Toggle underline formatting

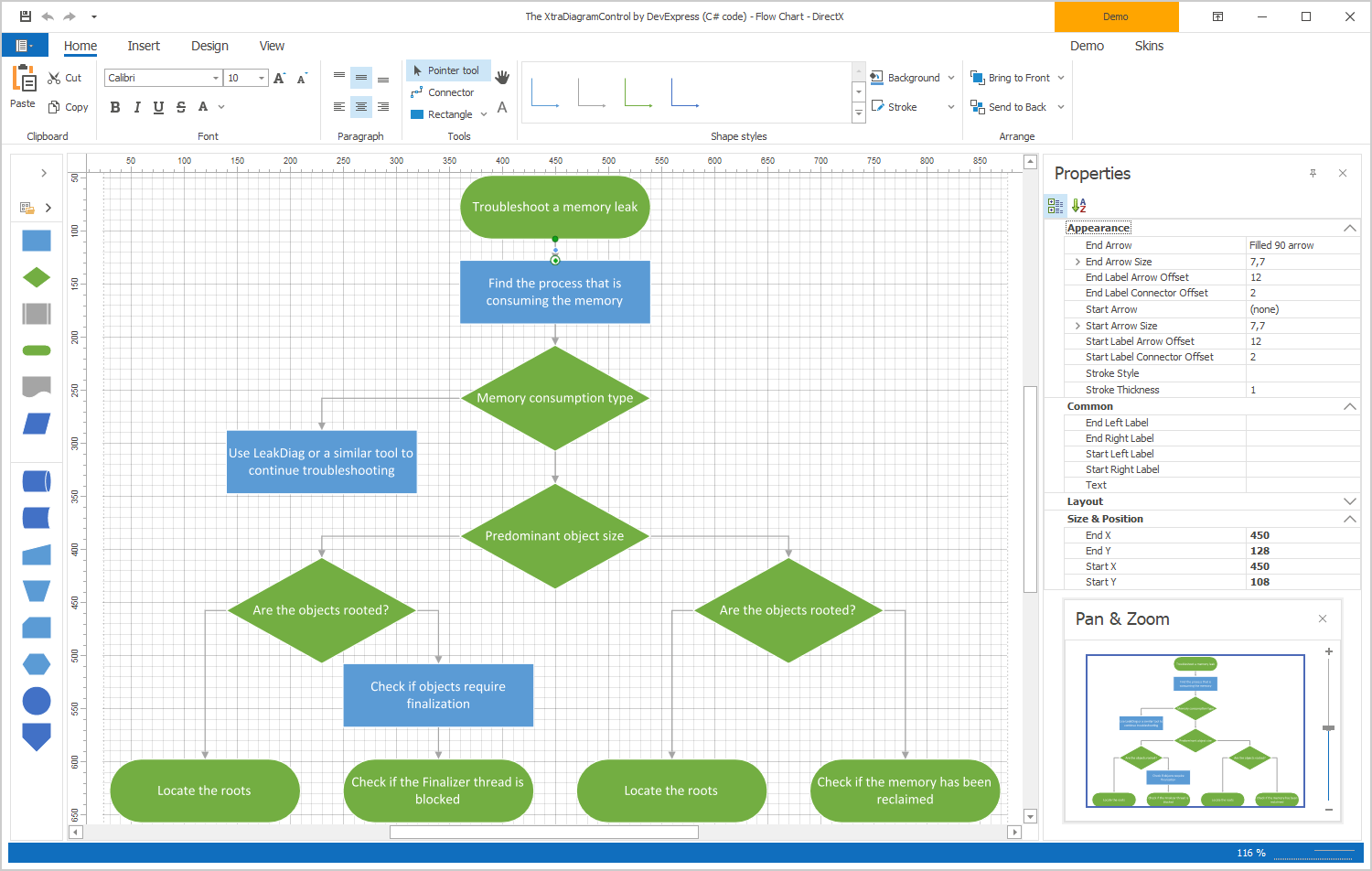[x=157, y=107]
